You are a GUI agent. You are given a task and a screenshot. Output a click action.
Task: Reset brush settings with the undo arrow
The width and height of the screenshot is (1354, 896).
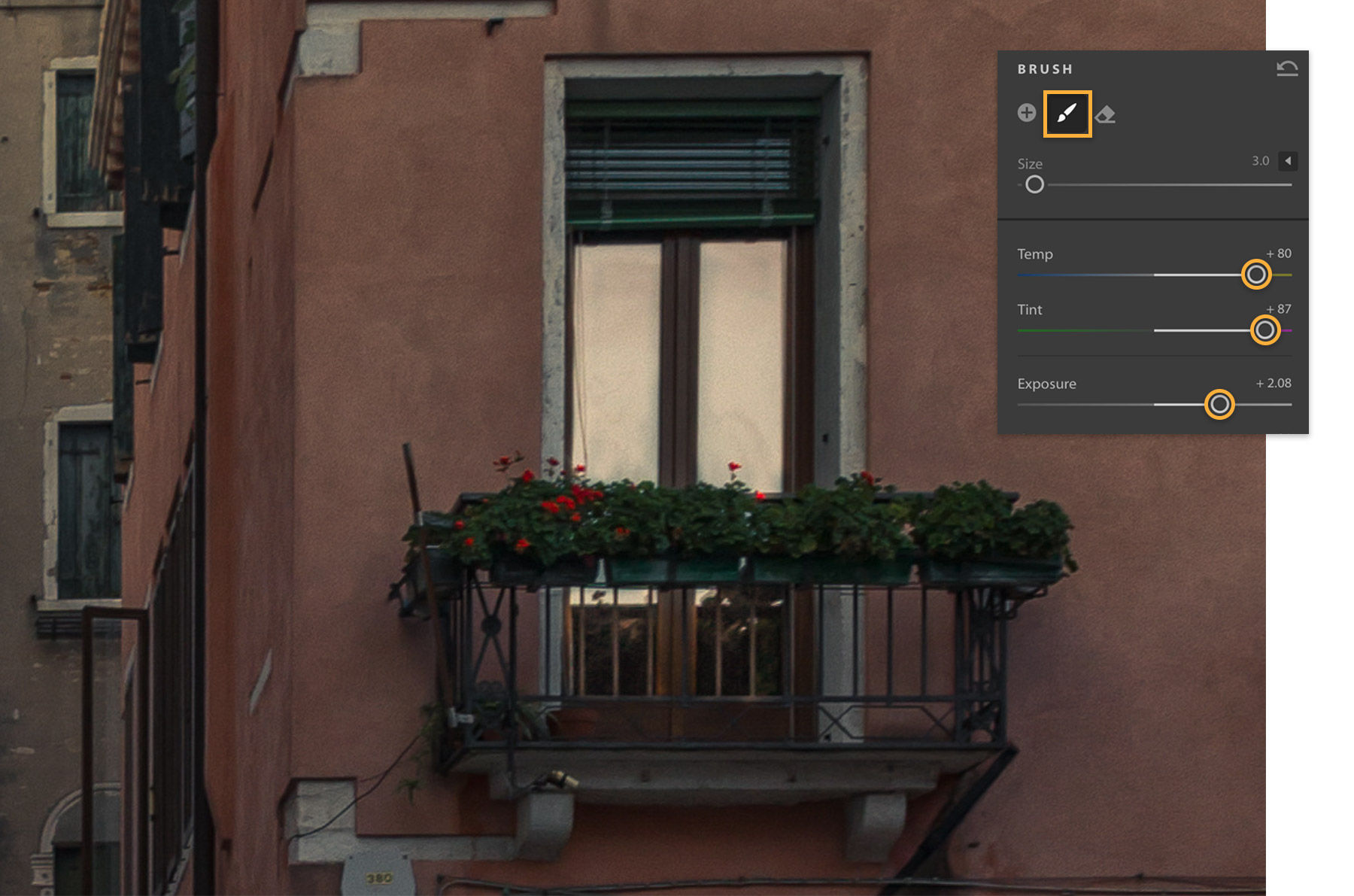click(1287, 68)
